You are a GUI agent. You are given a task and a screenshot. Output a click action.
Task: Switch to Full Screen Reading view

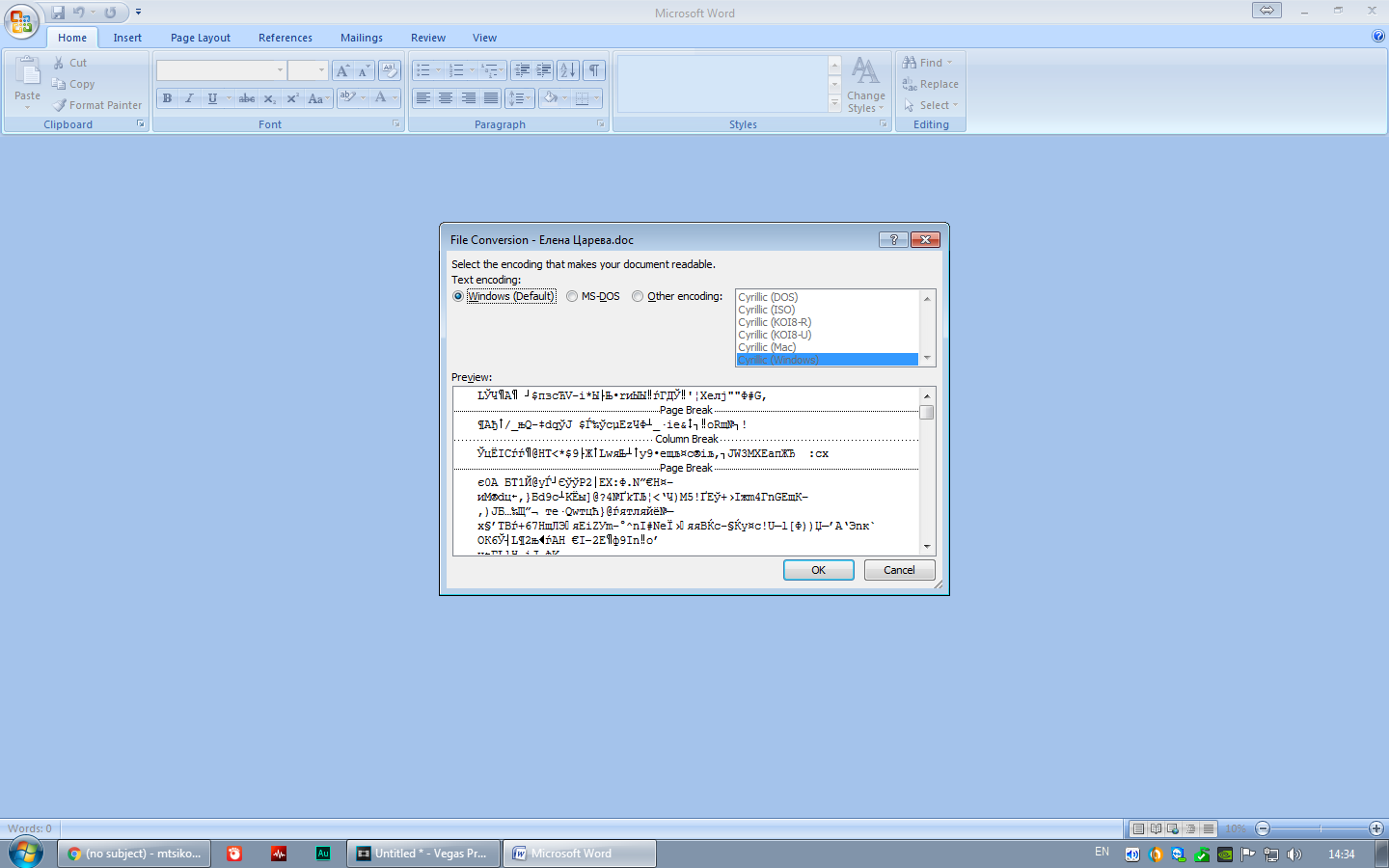[x=1156, y=828]
